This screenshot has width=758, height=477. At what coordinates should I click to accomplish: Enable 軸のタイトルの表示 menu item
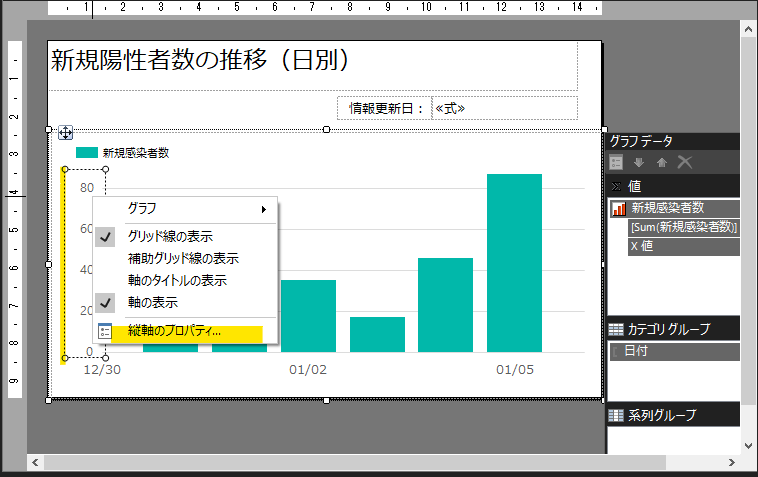click(x=177, y=280)
